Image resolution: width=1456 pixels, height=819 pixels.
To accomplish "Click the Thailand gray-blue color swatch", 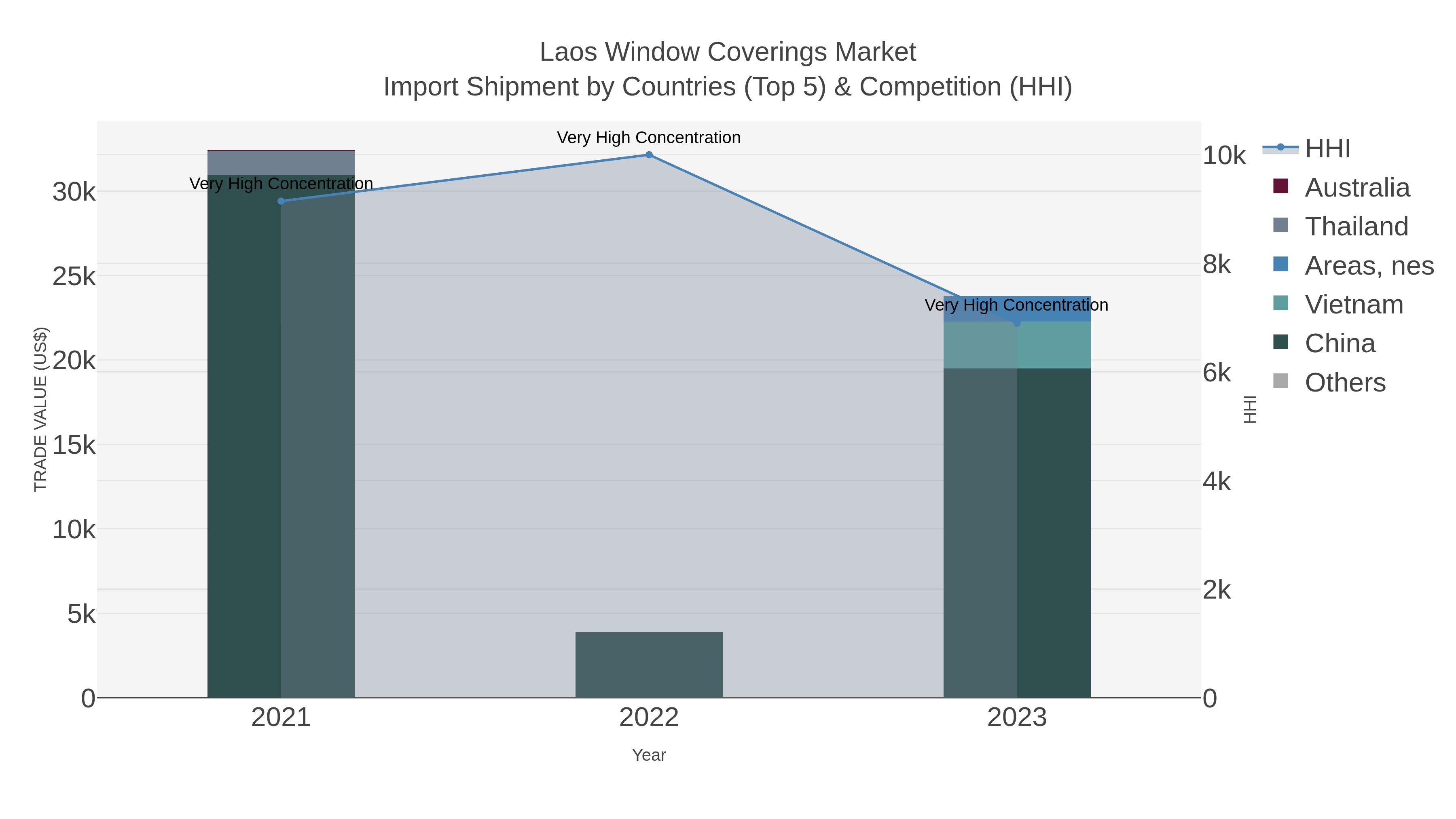I will coord(1280,225).
